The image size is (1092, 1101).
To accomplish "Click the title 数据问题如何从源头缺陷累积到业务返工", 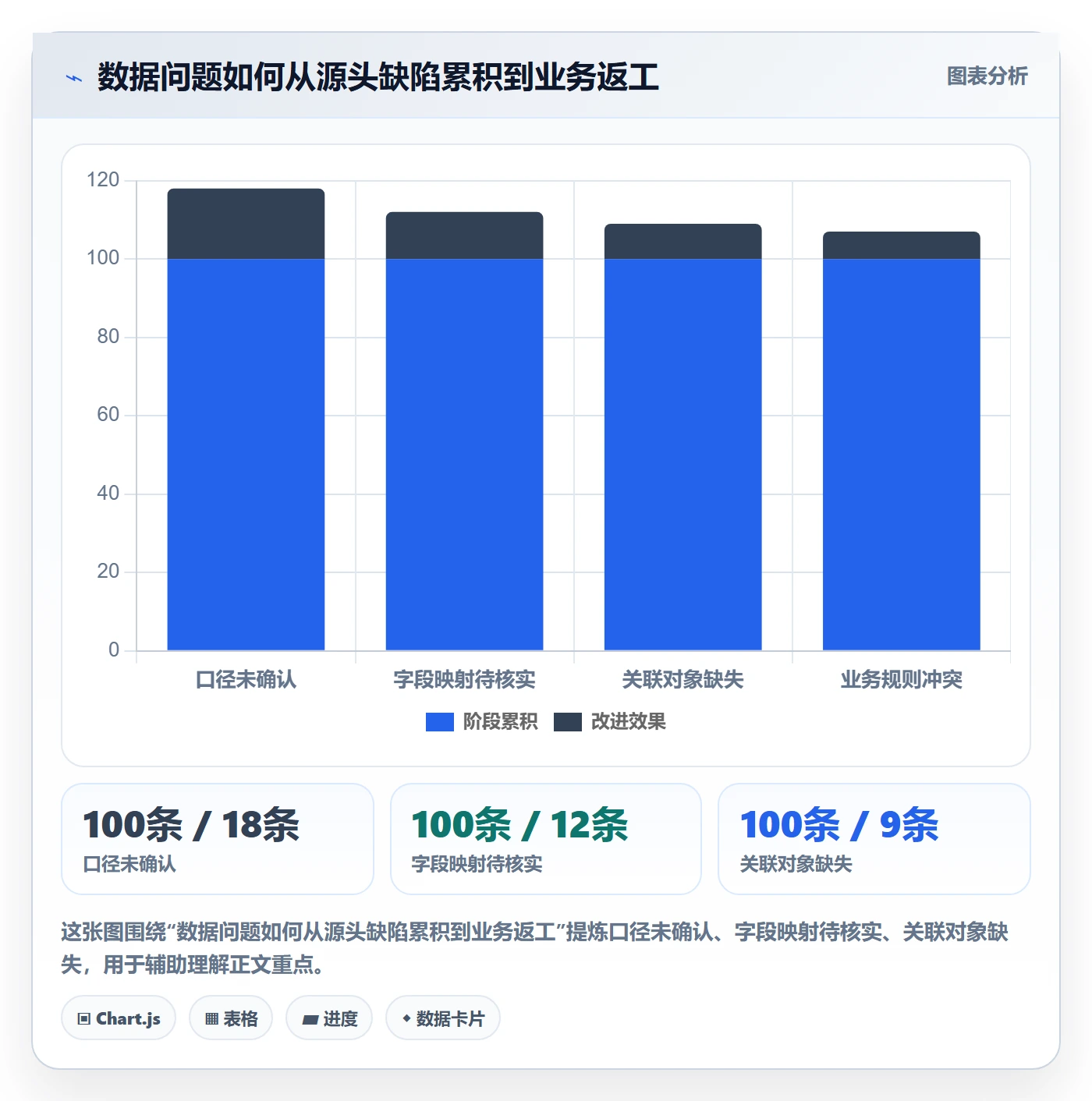I will [x=378, y=77].
